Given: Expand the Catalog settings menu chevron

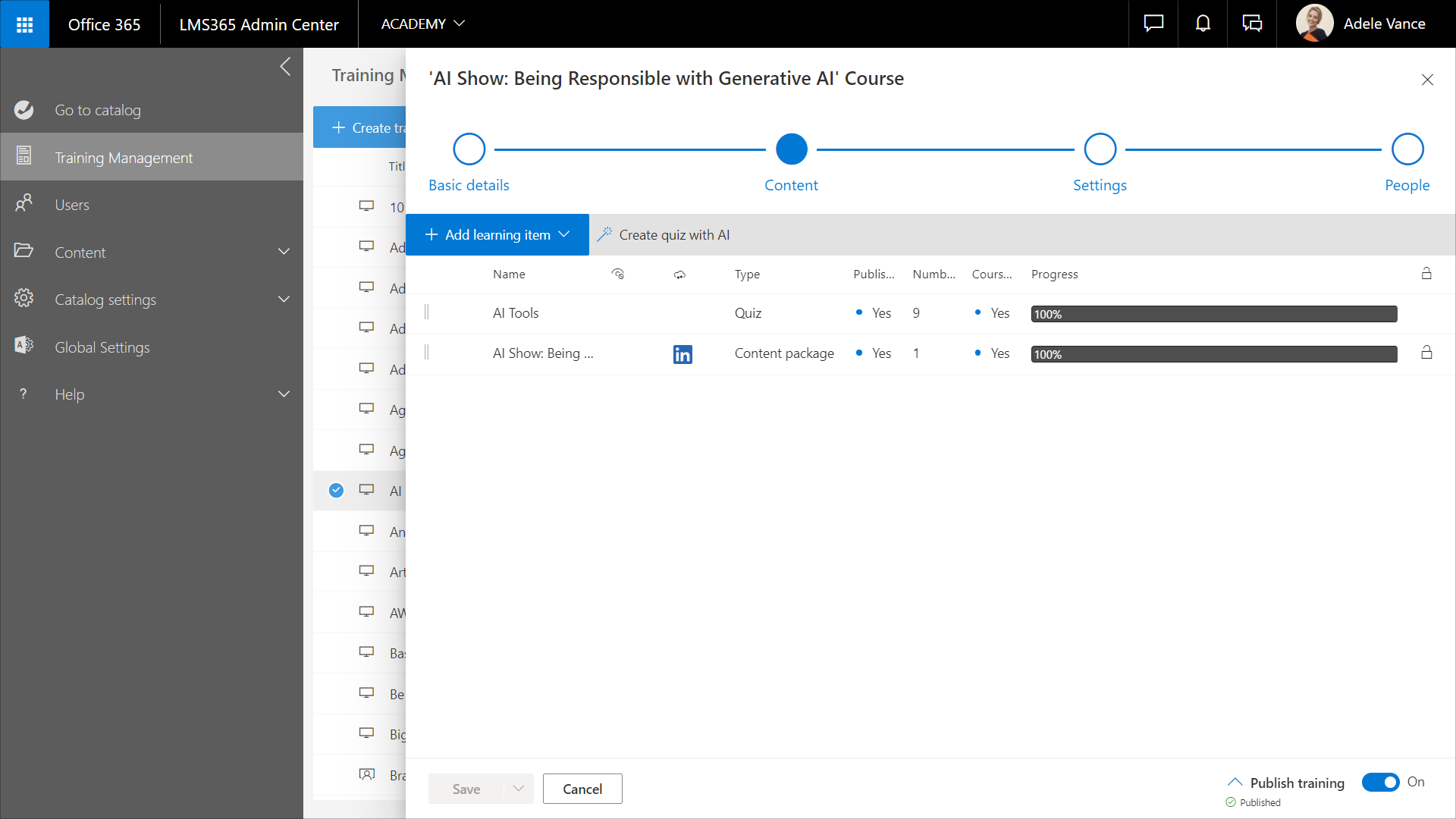Looking at the screenshot, I should click(x=284, y=300).
